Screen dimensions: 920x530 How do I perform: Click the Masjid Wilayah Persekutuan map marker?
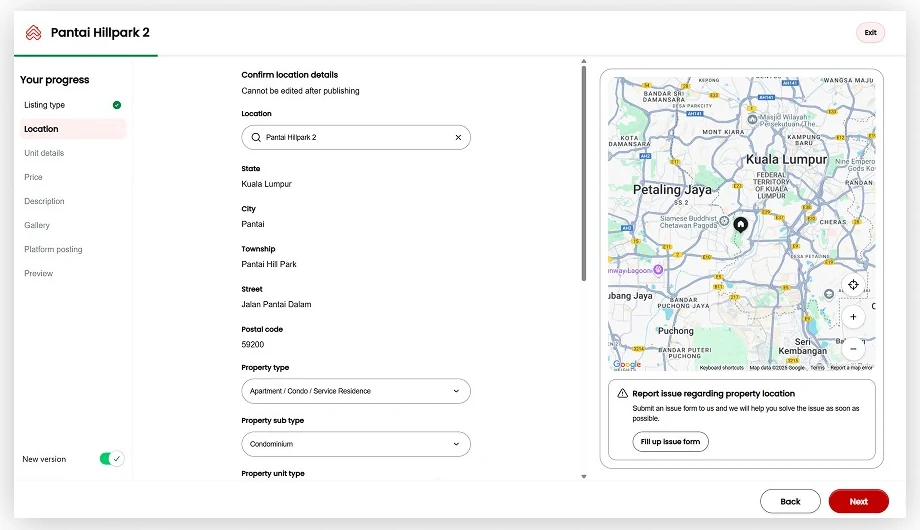pos(752,119)
